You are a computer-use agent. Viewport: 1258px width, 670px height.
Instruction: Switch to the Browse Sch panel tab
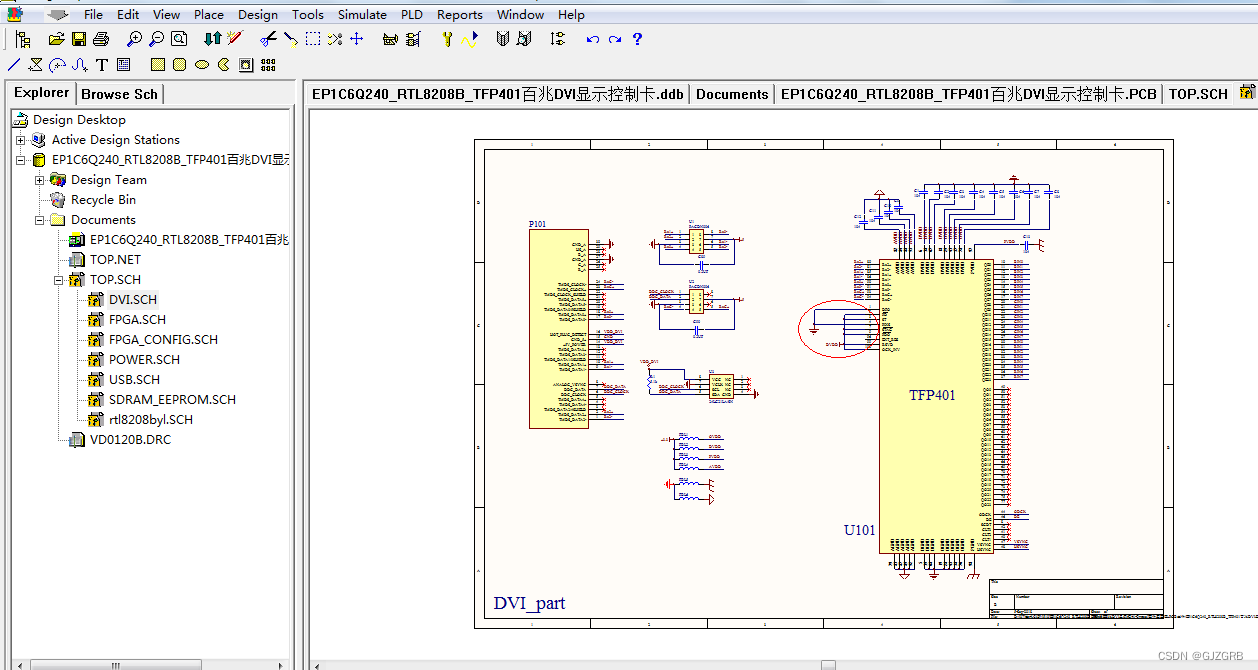[x=119, y=93]
